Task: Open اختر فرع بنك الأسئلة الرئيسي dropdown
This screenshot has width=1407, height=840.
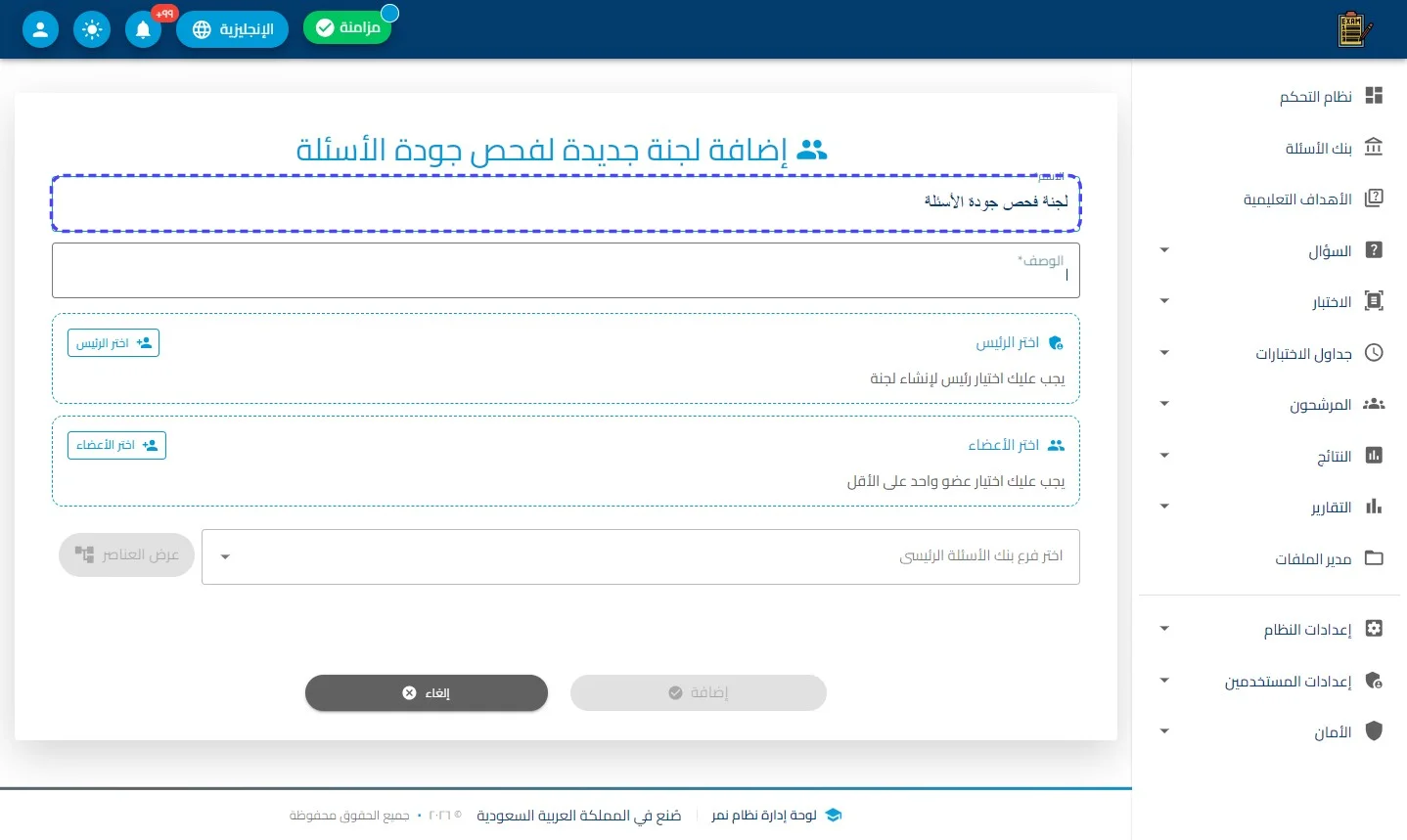Action: pos(641,556)
